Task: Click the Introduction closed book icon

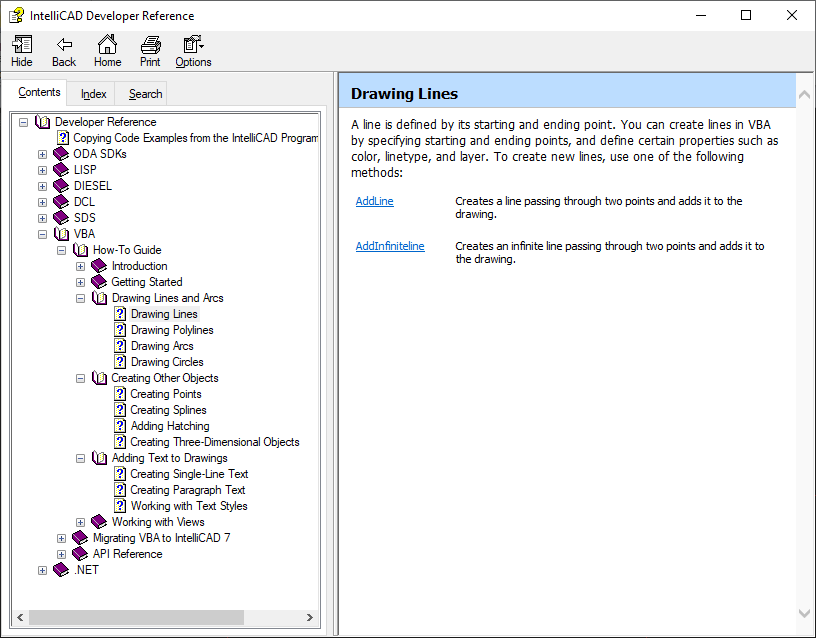Action: [99, 266]
